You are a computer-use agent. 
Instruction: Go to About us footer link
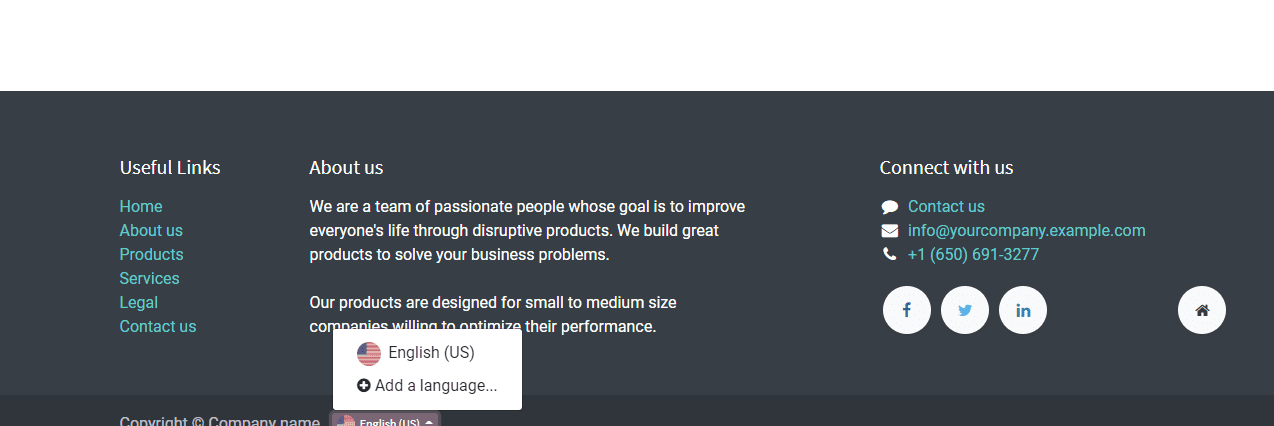point(151,231)
